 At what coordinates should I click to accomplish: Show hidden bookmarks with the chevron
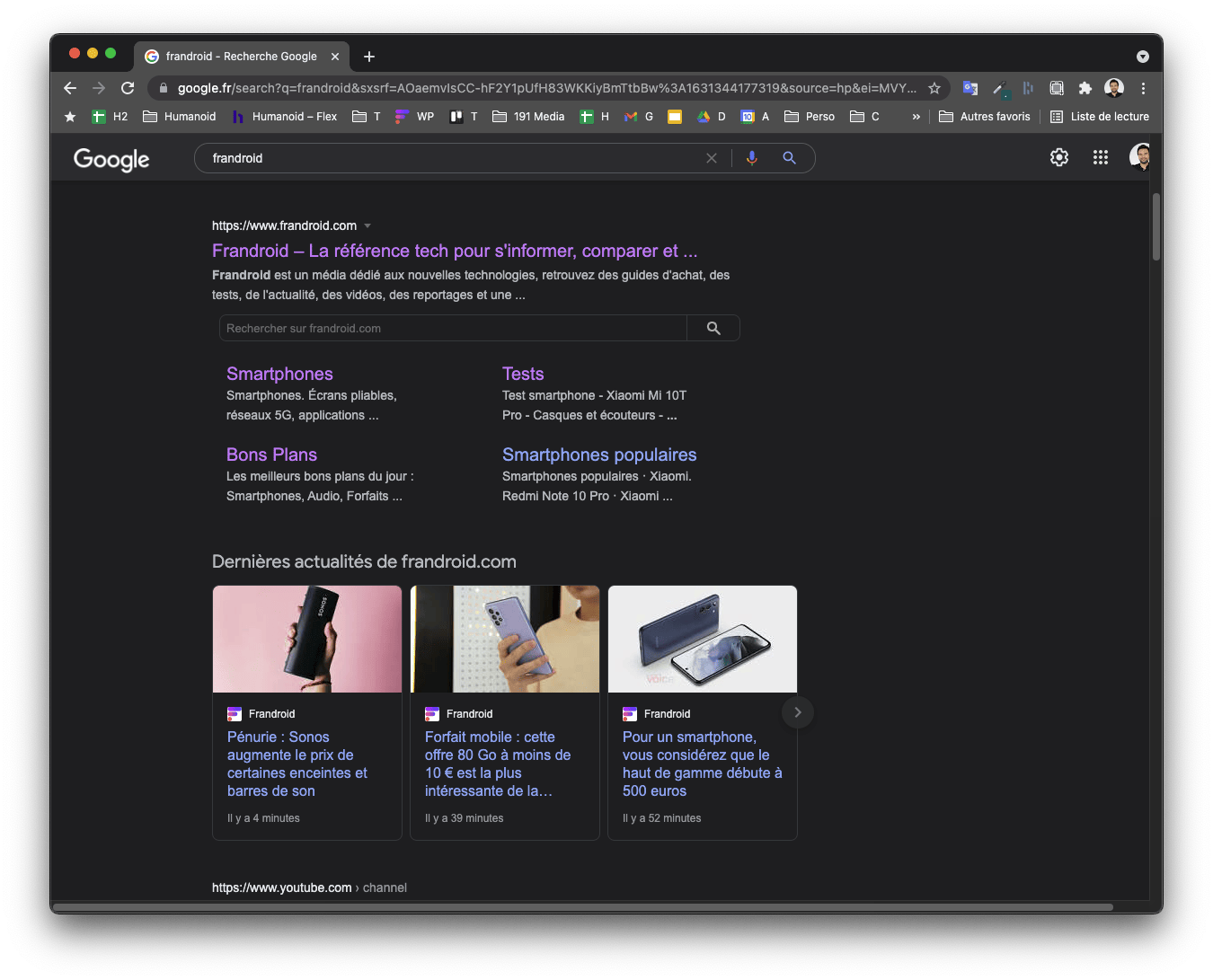click(916, 117)
